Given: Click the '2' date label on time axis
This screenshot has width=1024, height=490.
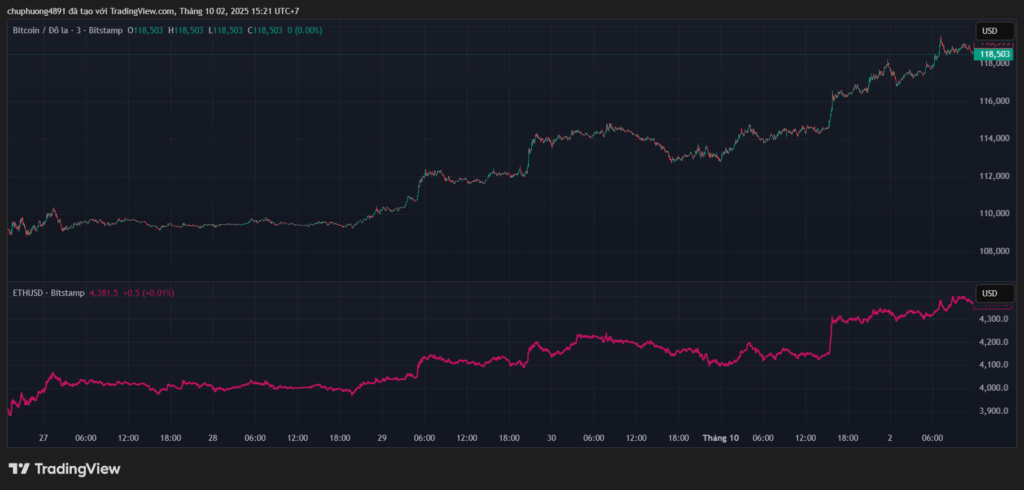Looking at the screenshot, I should point(890,437).
